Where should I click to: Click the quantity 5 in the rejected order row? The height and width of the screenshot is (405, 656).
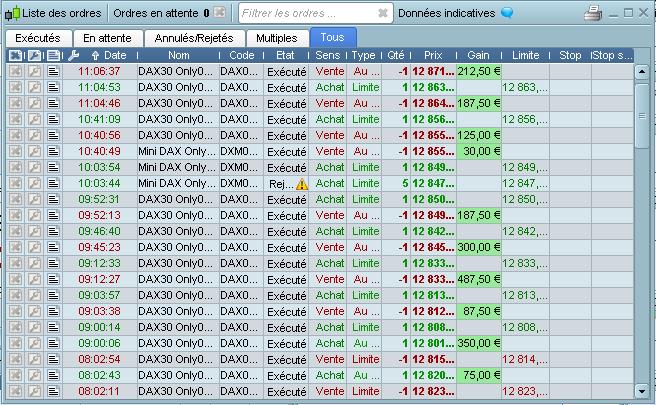405,183
